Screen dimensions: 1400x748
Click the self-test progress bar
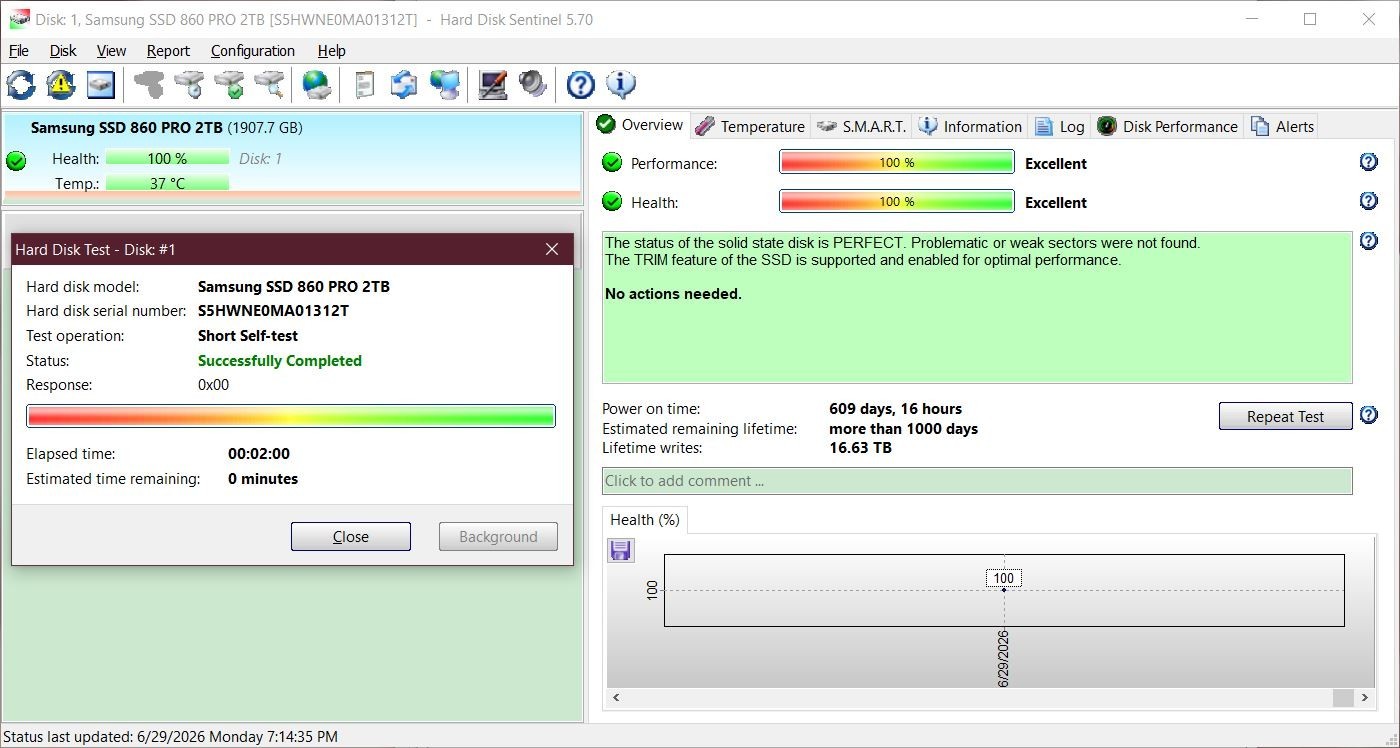click(x=291, y=416)
